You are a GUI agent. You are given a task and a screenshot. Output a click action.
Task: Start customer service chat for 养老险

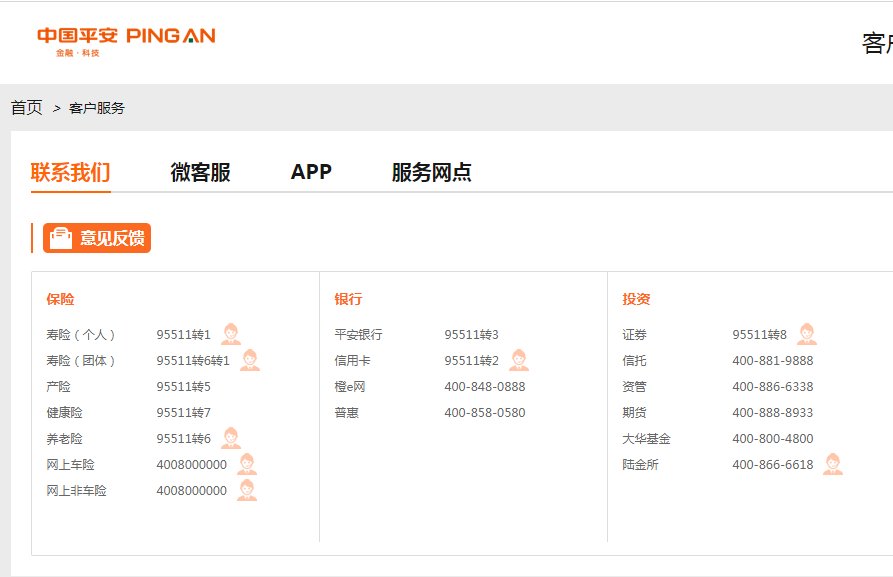point(232,438)
